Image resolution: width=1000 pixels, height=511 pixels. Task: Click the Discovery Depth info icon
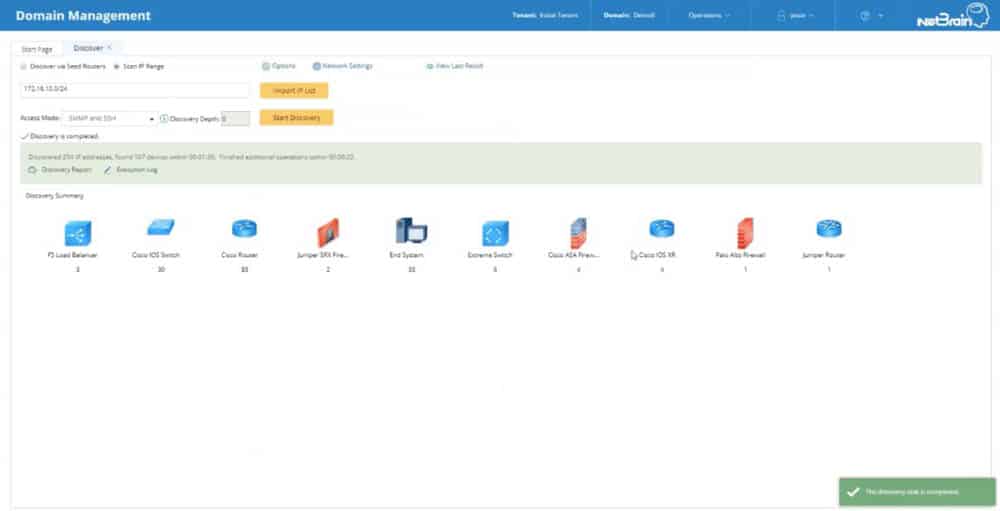pyautogui.click(x=164, y=119)
